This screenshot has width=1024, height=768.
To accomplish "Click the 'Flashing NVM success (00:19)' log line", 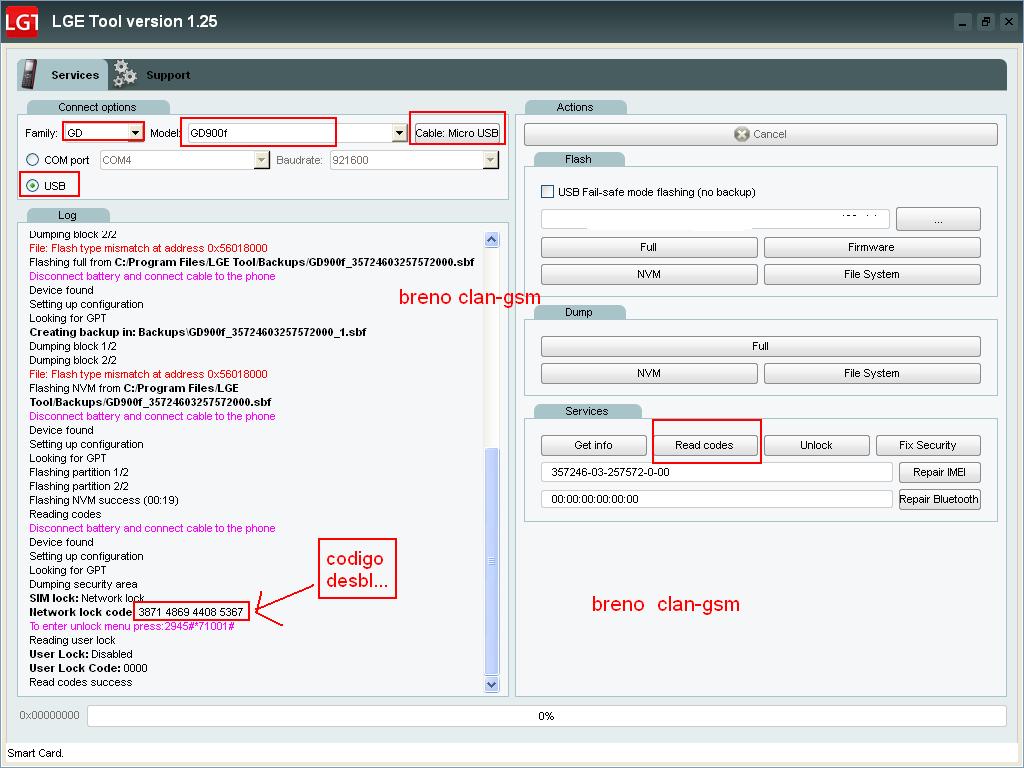I will (x=104, y=500).
